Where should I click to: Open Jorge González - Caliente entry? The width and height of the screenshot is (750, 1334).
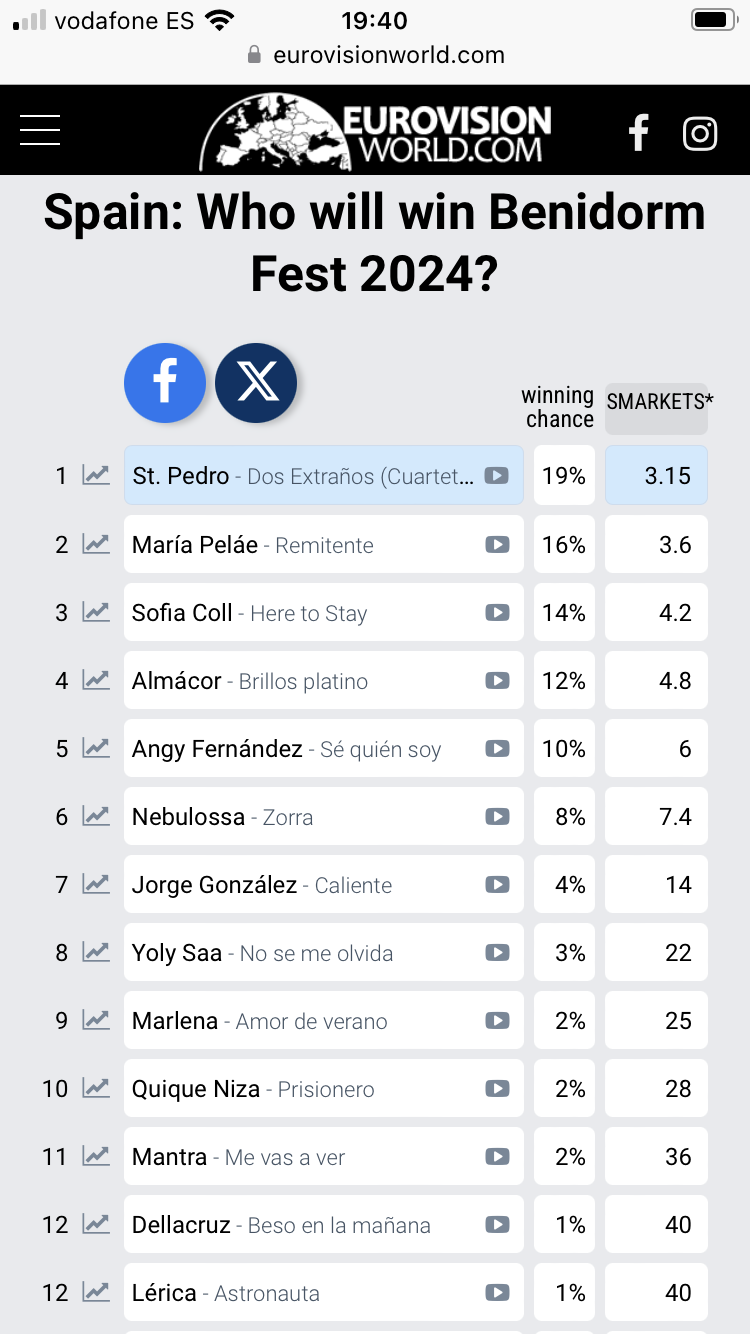323,884
